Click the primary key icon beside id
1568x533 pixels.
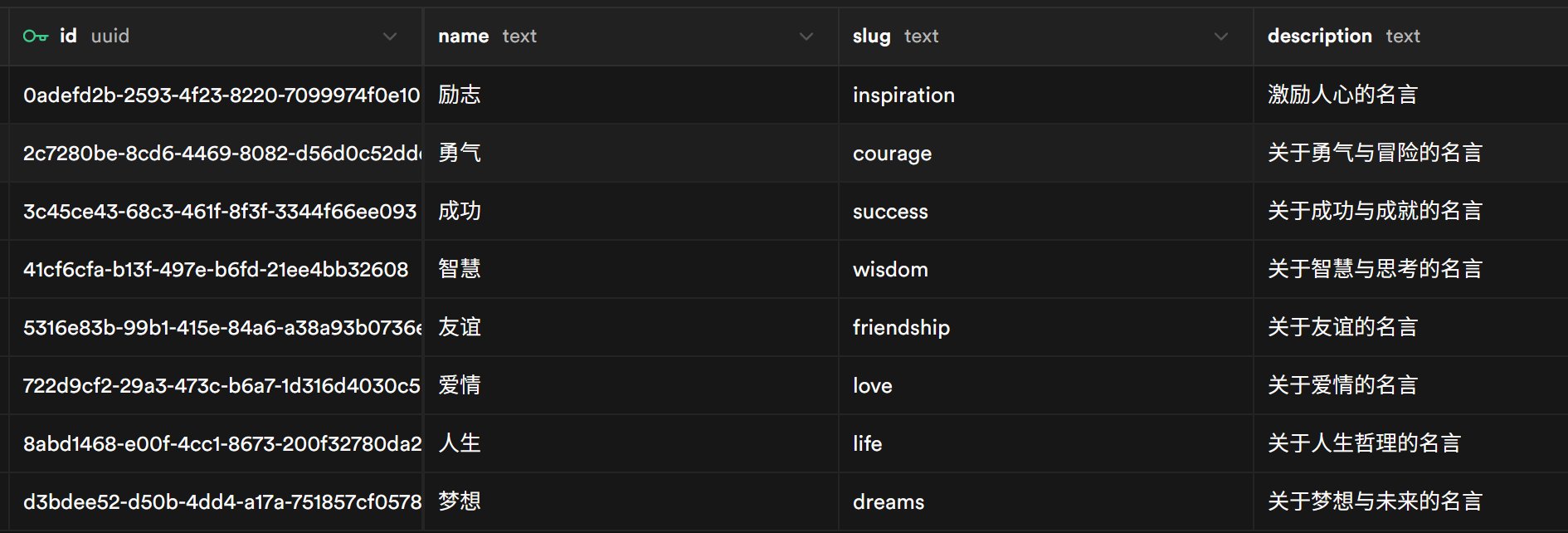tap(36, 37)
